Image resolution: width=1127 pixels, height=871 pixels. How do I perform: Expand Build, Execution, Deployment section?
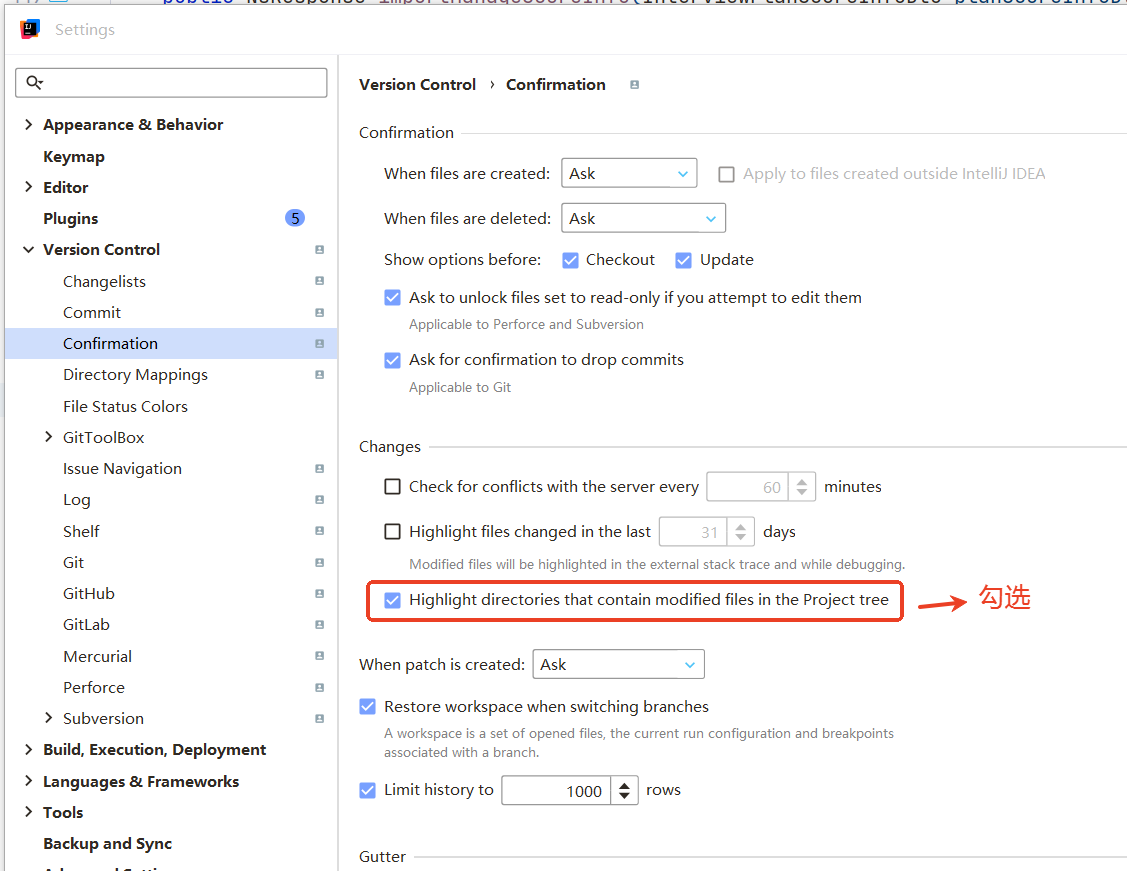click(29, 750)
